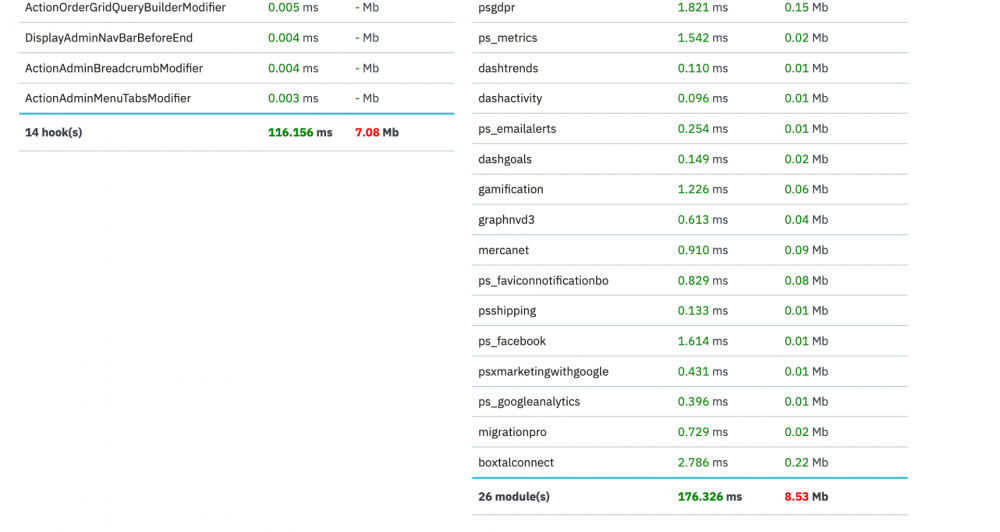Select the ActionAdminMenuTabsModifier hook name
This screenshot has width=1000, height=532.
pyautogui.click(x=108, y=98)
